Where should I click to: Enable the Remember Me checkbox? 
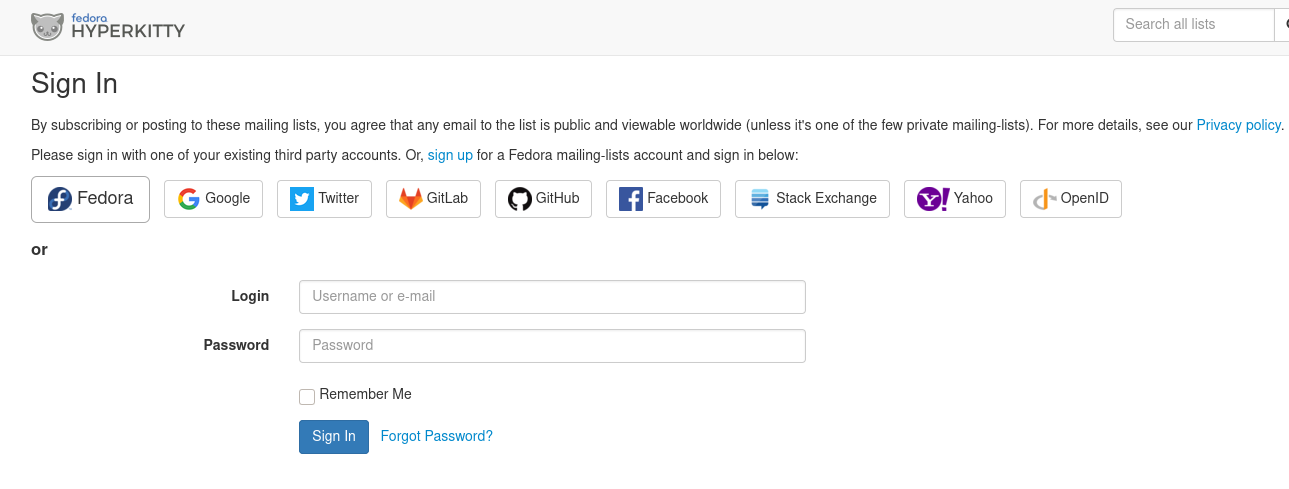(x=307, y=397)
